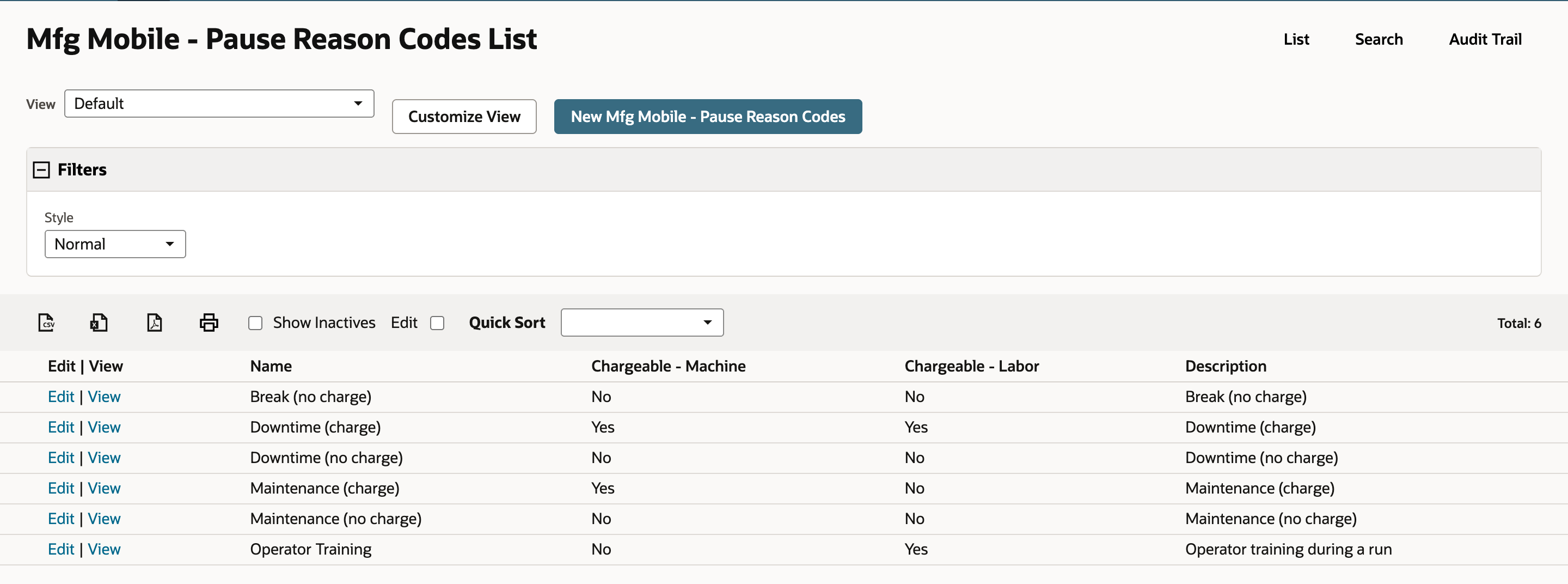The image size is (1568, 584).
Task: Open the Search tab
Action: (1379, 40)
